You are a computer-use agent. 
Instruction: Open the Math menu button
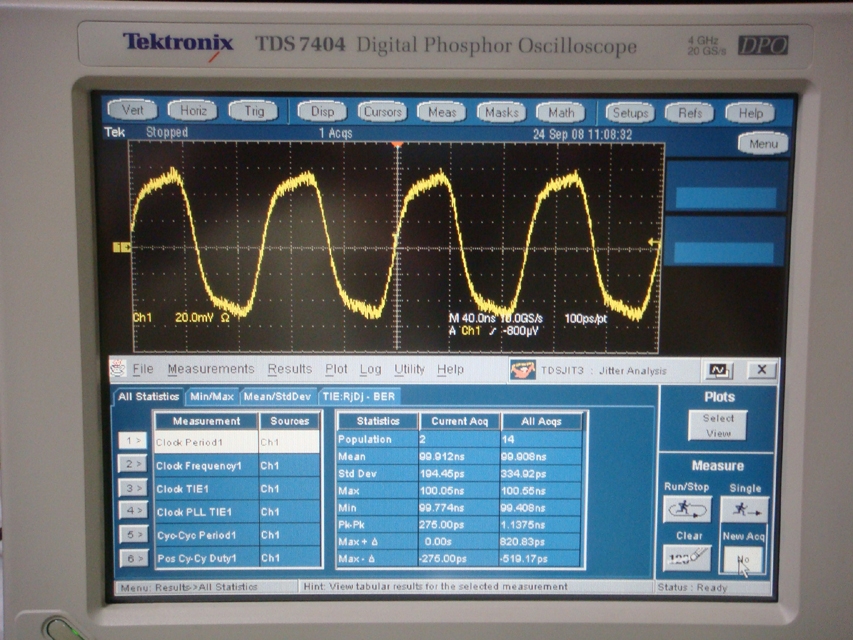(x=561, y=113)
